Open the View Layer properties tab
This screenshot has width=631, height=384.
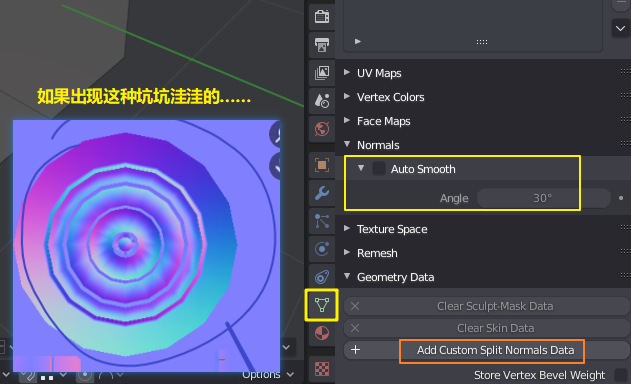322,73
